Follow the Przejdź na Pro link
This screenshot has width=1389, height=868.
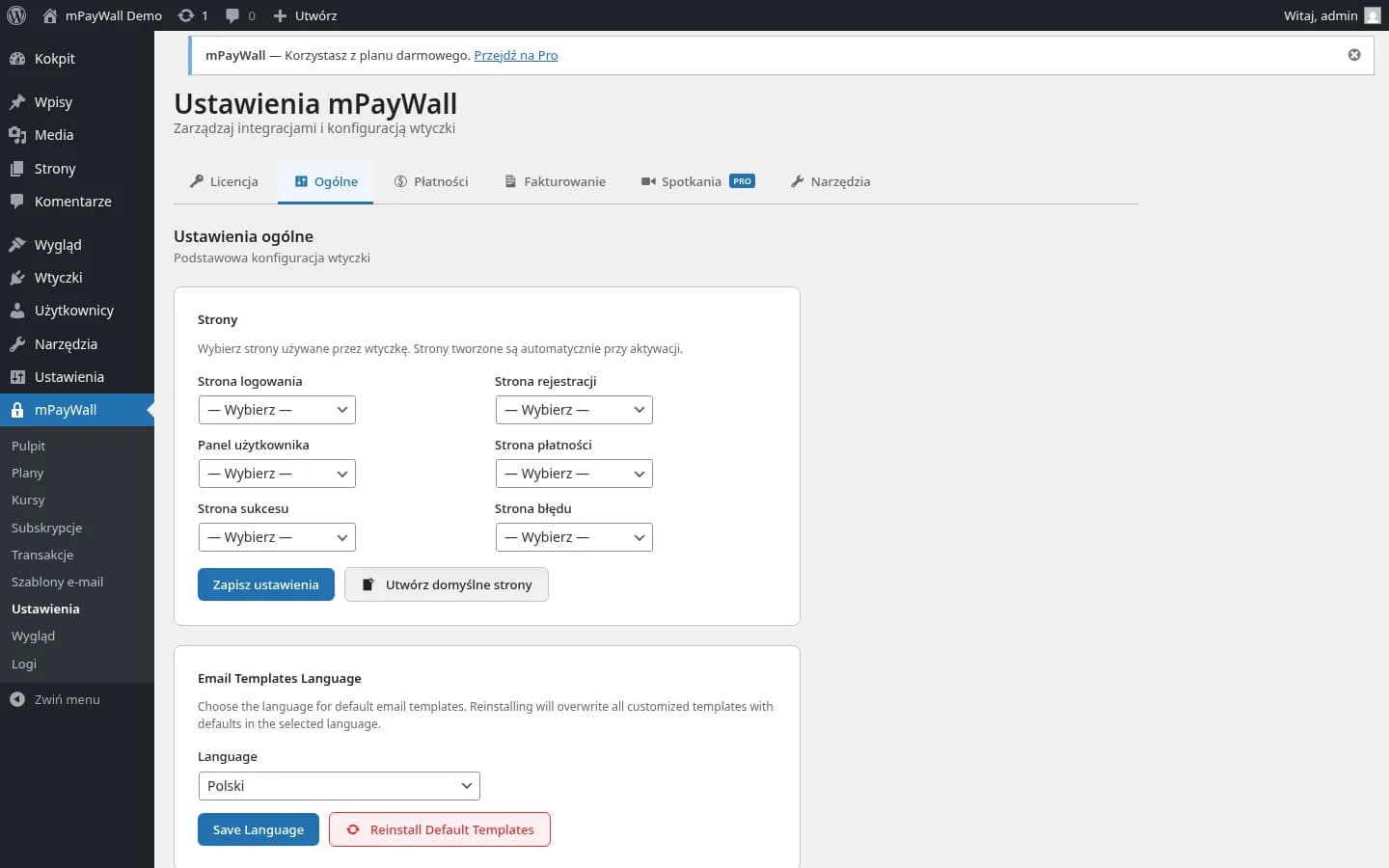[515, 55]
